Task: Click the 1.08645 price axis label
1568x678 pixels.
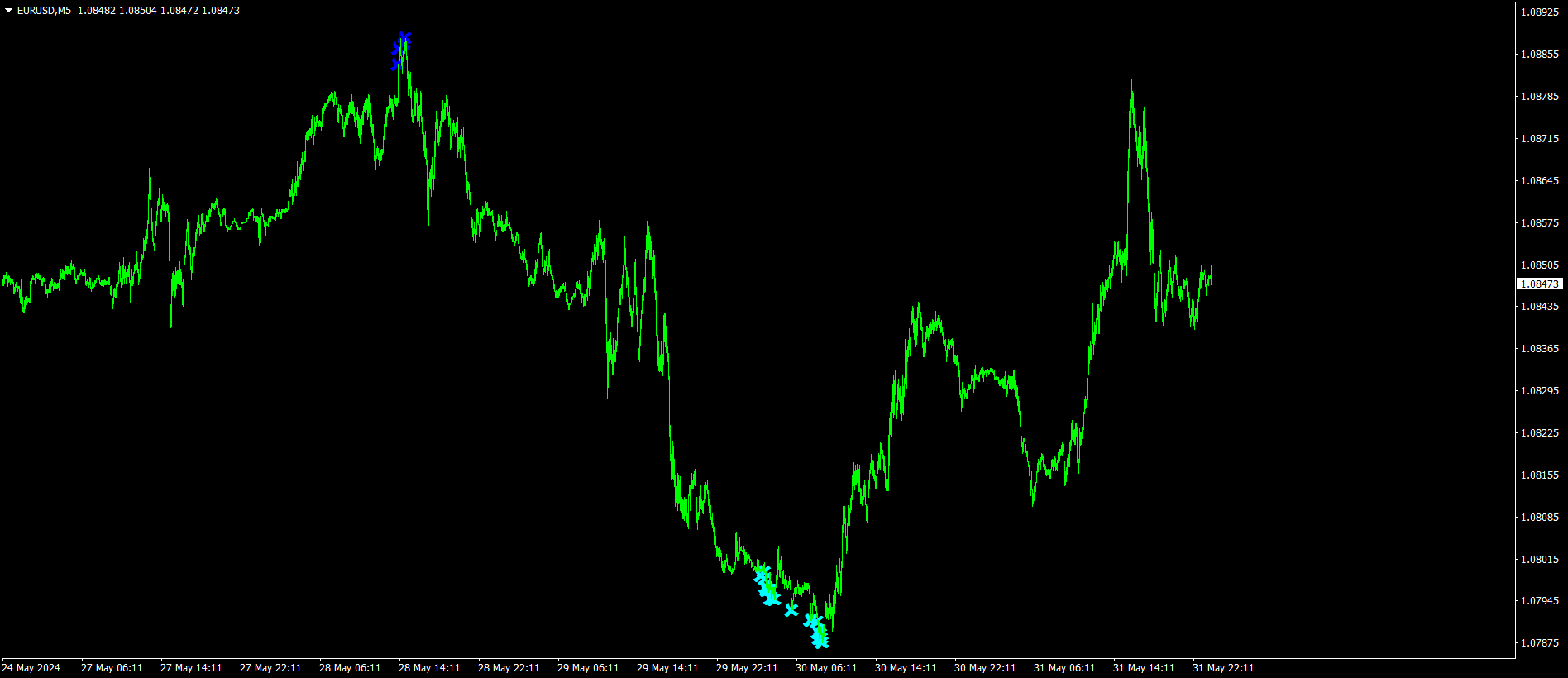Action: tap(1540, 181)
